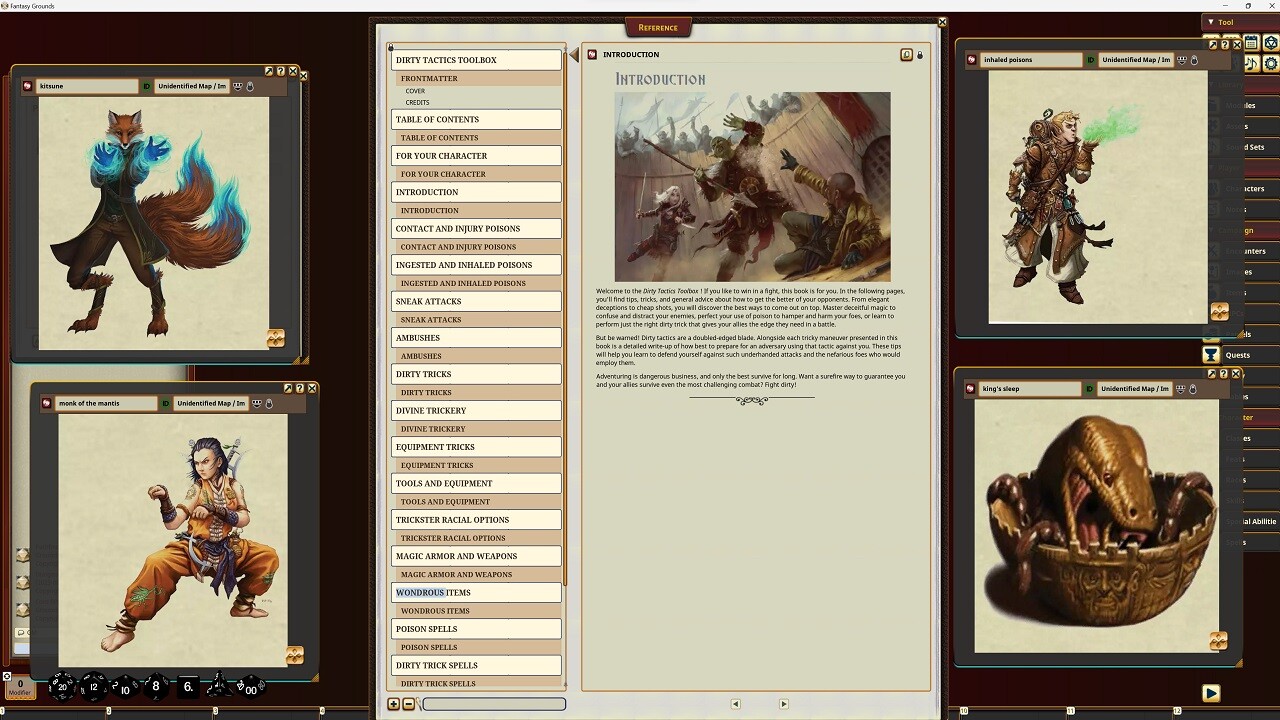Viewport: 1280px width, 720px height.
Task: Roll the d12 die
Action: [x=93, y=687]
